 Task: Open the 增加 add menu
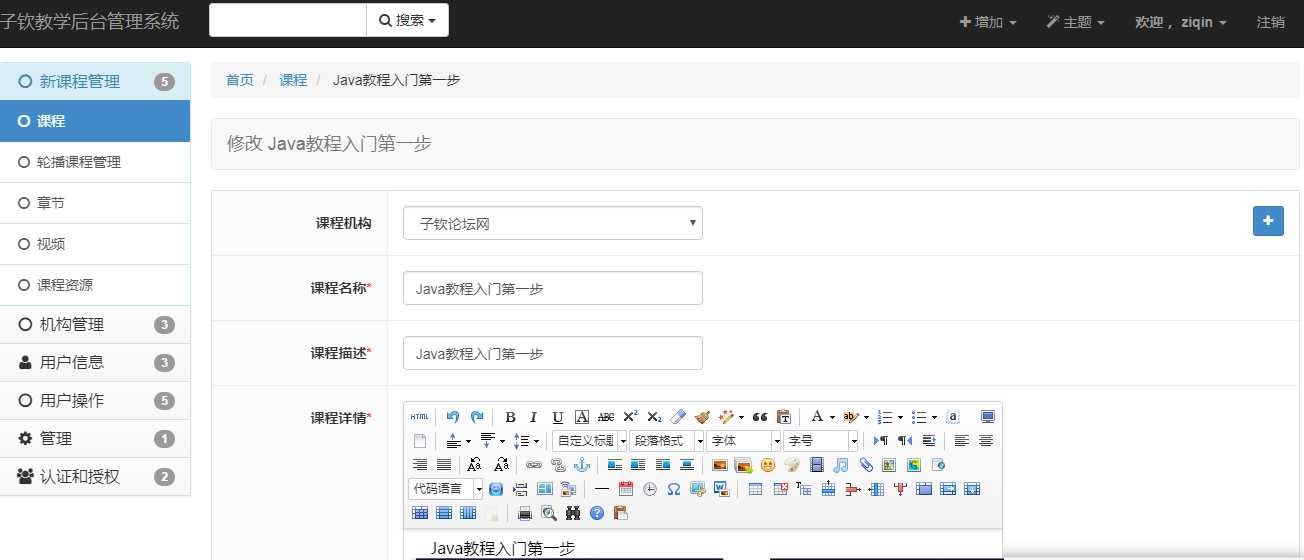tap(988, 22)
